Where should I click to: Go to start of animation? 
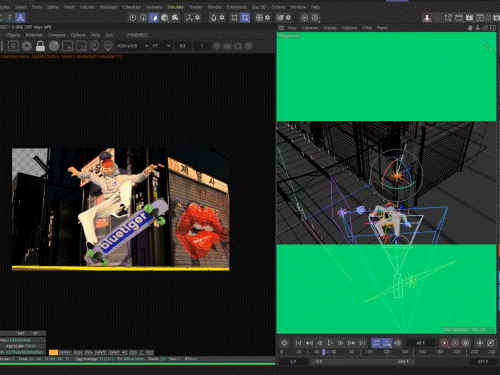coord(299,343)
